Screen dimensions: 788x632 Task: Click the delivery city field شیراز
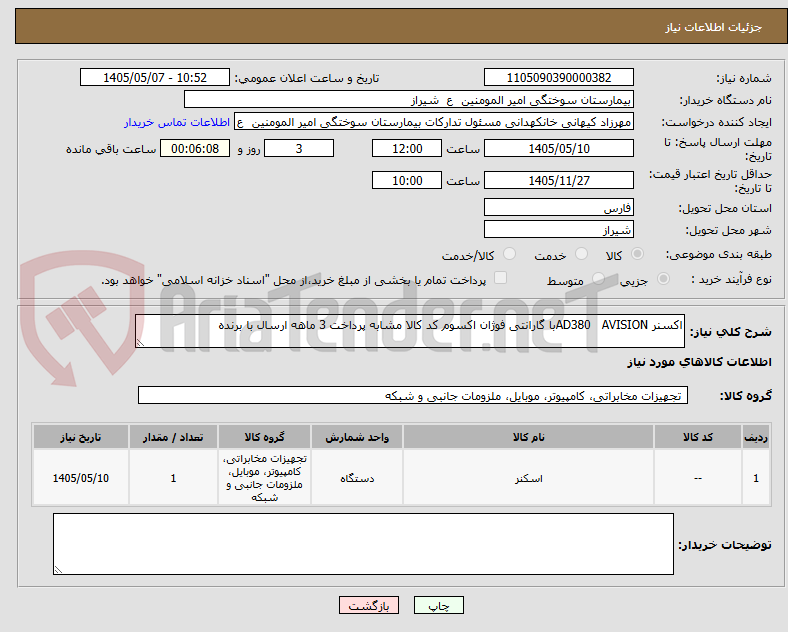(x=558, y=230)
